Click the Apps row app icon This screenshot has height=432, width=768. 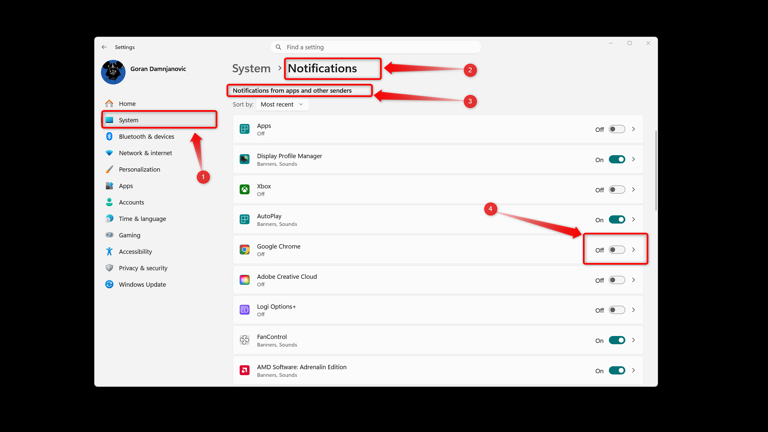click(x=244, y=129)
